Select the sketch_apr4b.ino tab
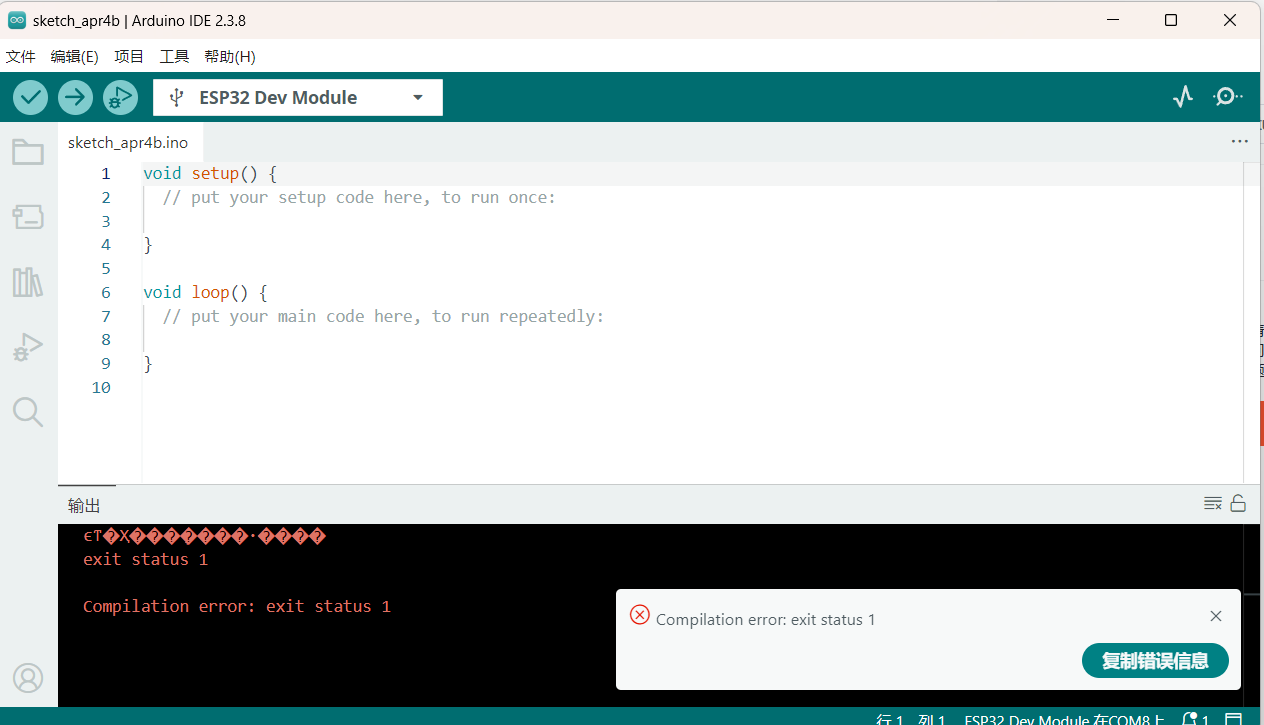 coord(128,142)
